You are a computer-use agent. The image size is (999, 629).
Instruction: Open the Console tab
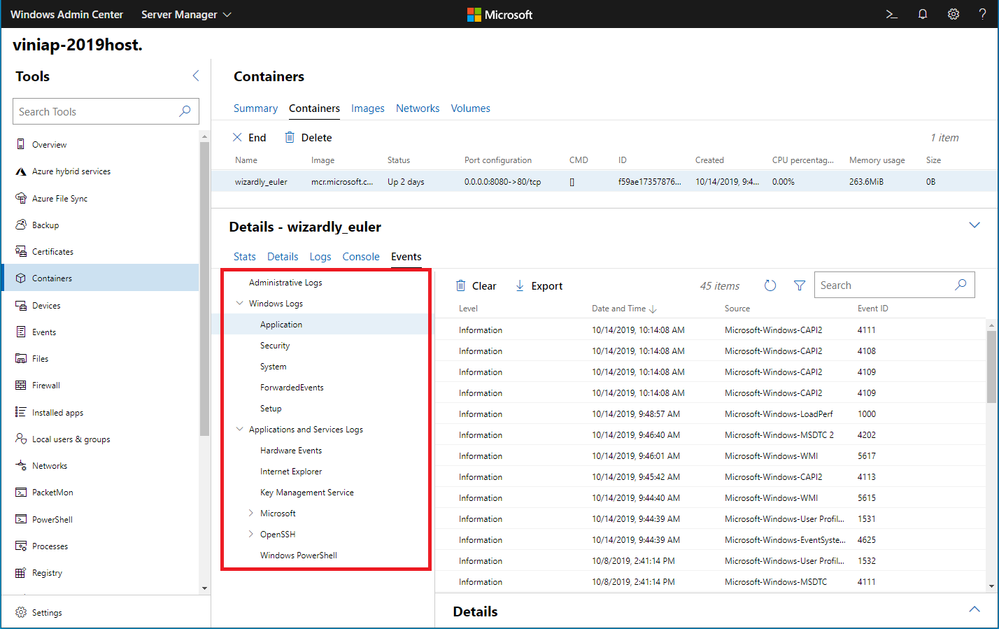[361, 256]
